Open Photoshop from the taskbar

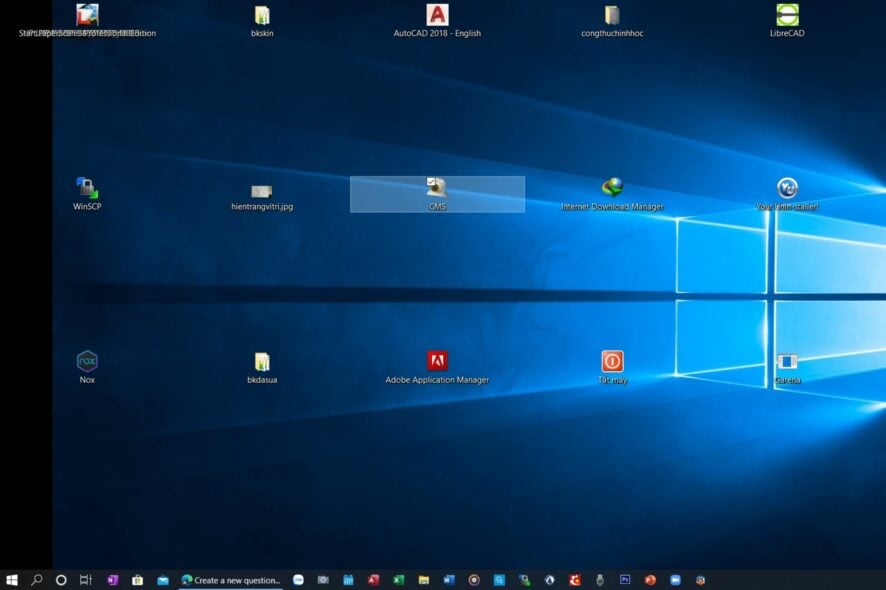click(x=625, y=579)
